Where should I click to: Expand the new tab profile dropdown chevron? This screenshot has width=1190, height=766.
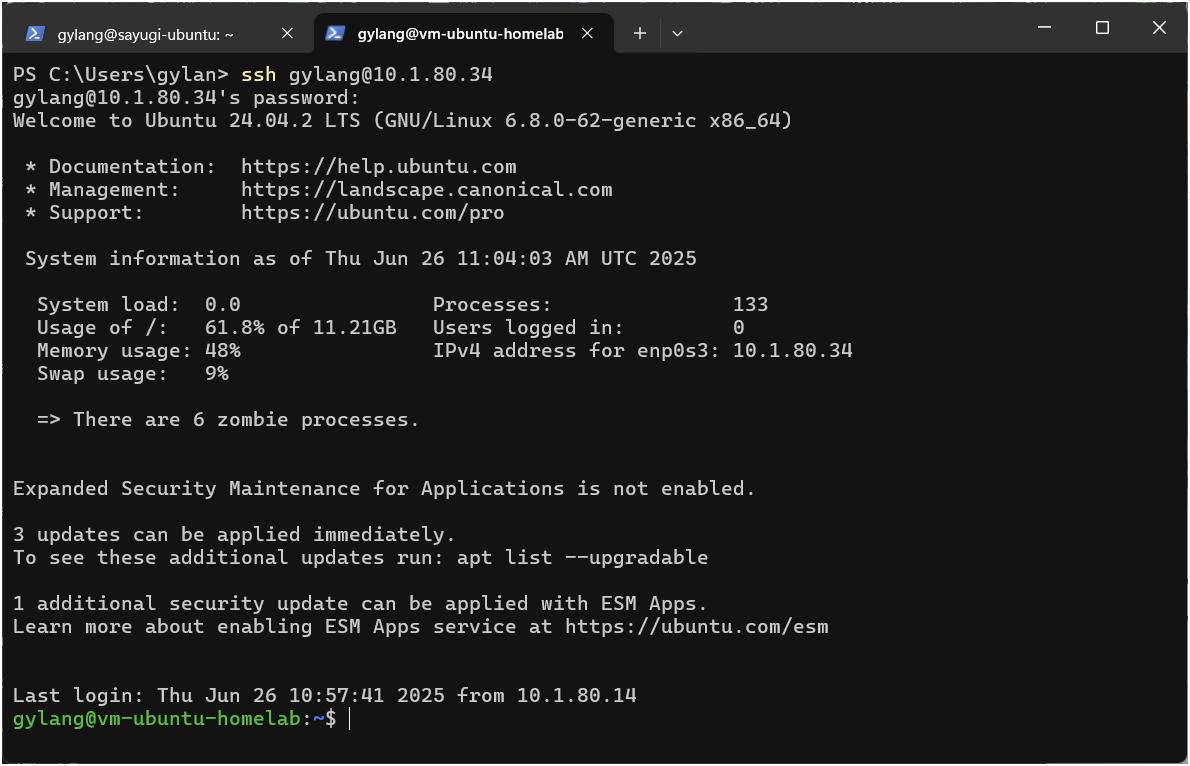tap(677, 33)
